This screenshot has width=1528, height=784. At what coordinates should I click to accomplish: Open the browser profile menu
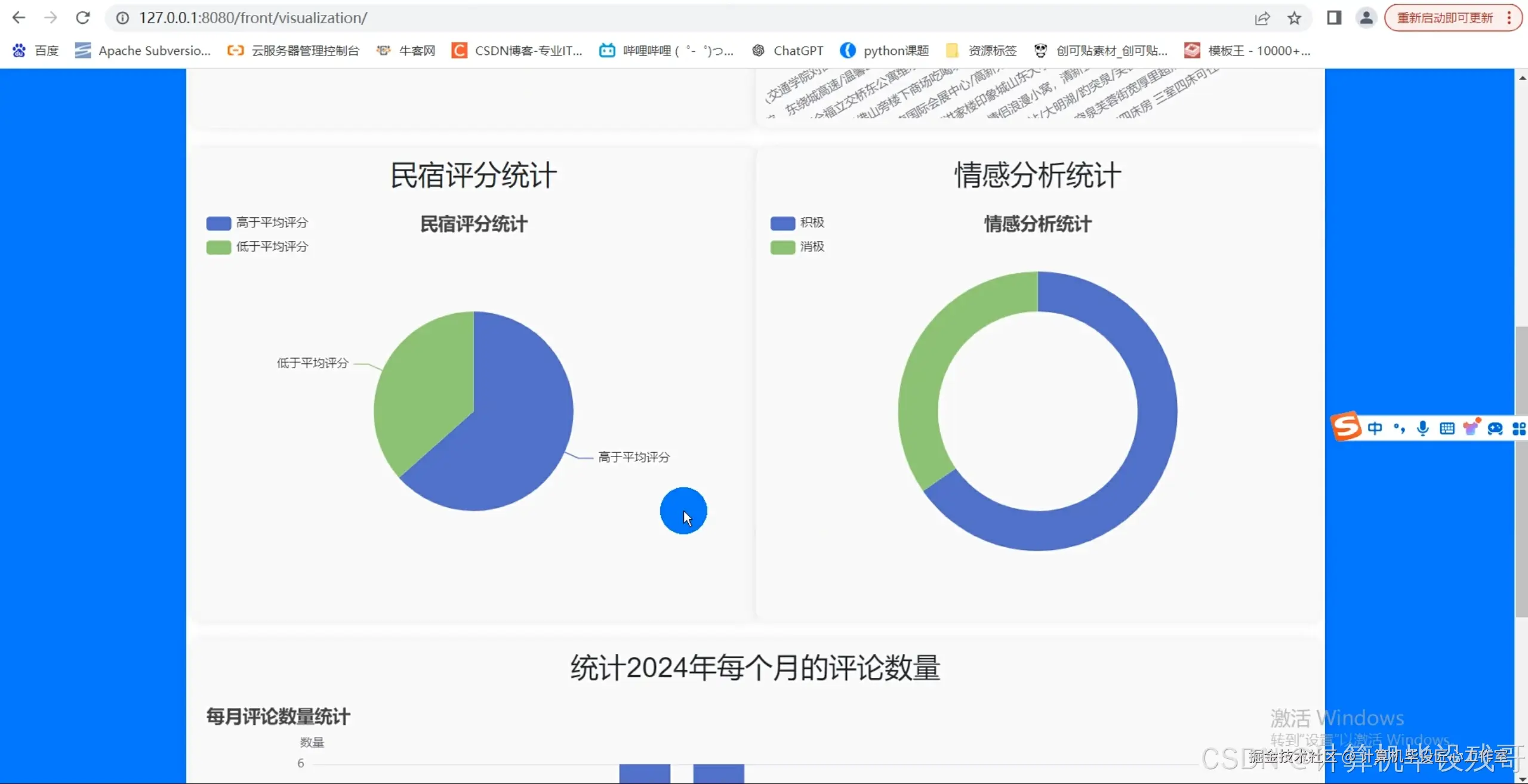pyautogui.click(x=1367, y=17)
